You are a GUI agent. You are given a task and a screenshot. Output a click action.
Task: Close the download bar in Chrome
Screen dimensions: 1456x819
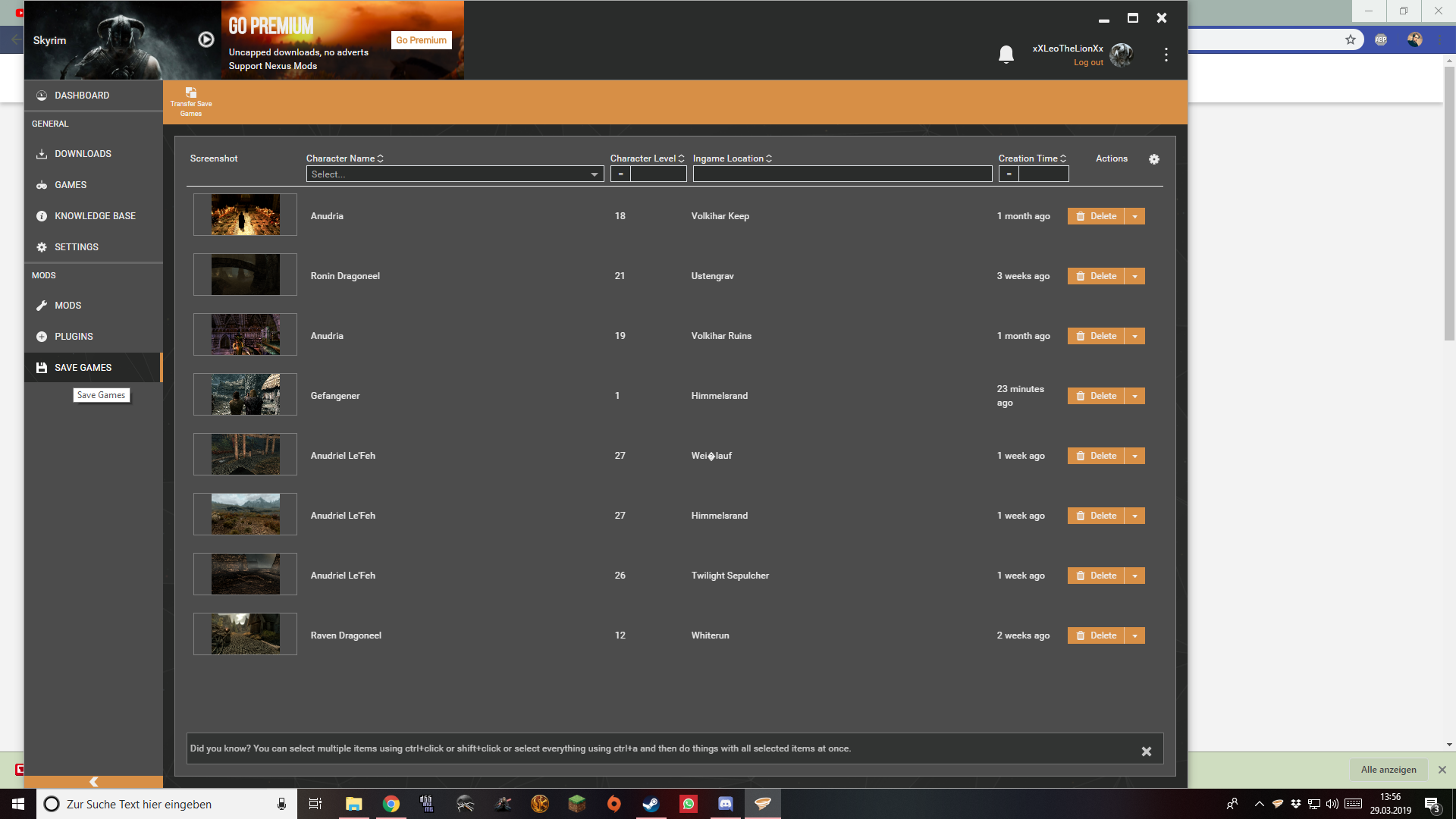pos(1442,770)
